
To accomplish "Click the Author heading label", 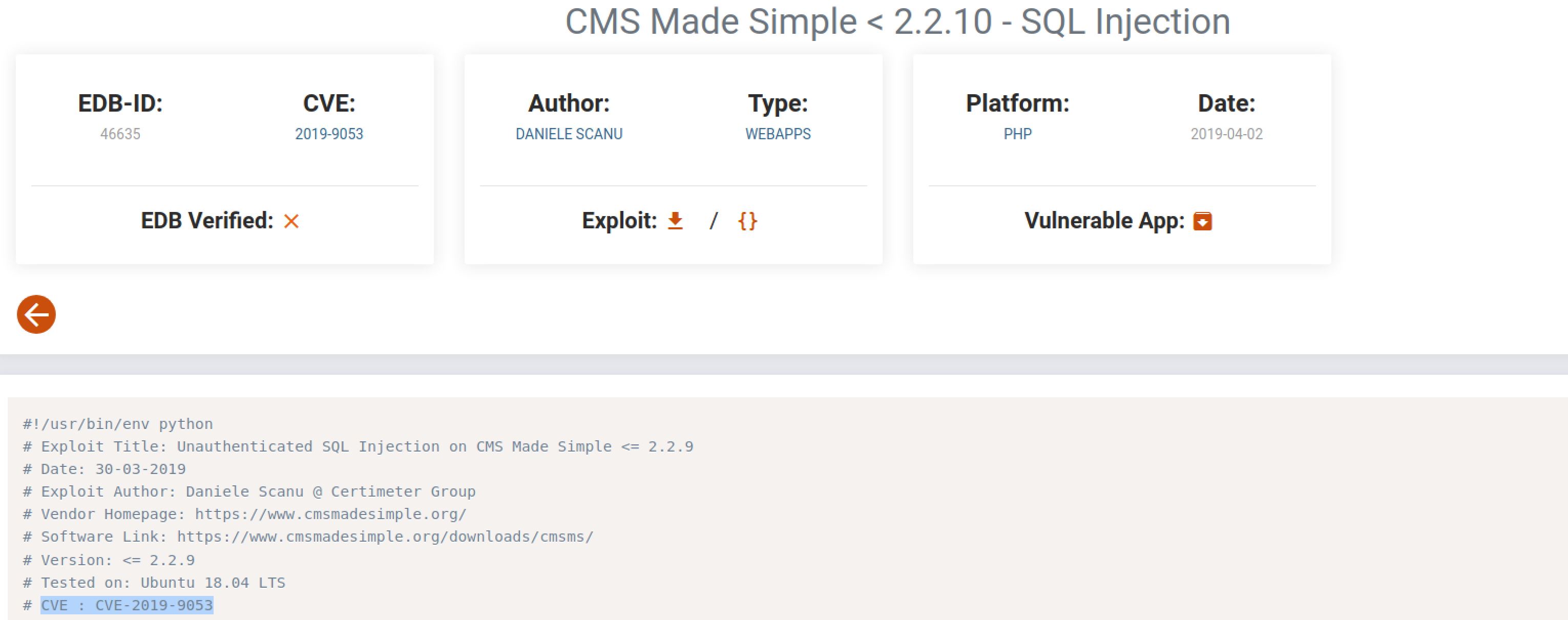I will (x=569, y=103).
